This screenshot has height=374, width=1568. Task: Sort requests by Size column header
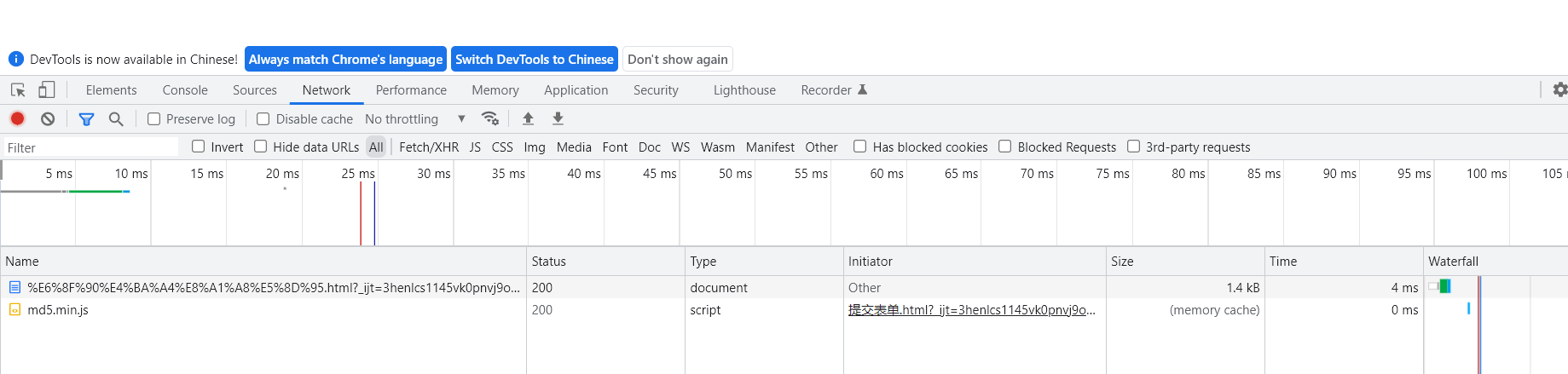tap(1122, 262)
